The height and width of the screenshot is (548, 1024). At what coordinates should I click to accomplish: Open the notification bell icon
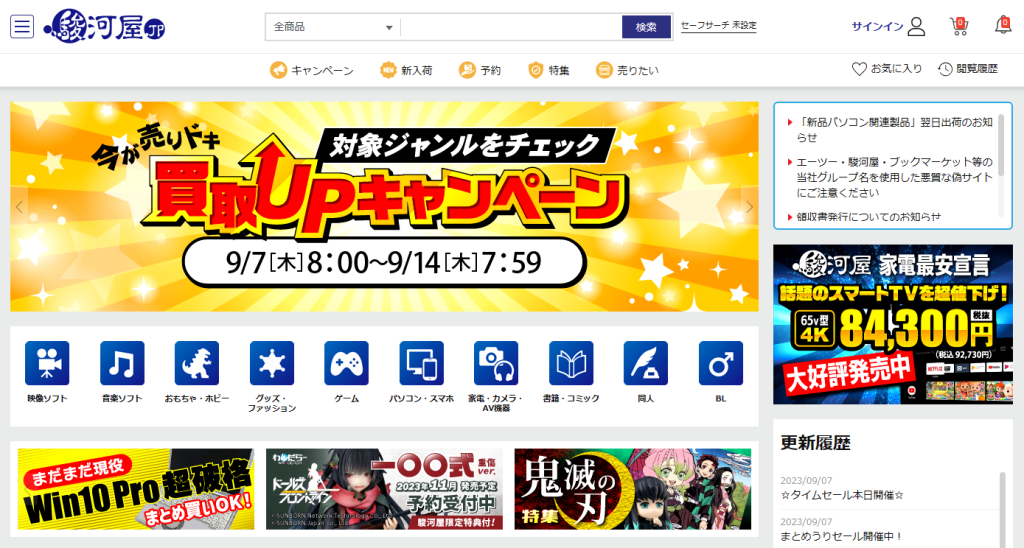tap(1002, 26)
